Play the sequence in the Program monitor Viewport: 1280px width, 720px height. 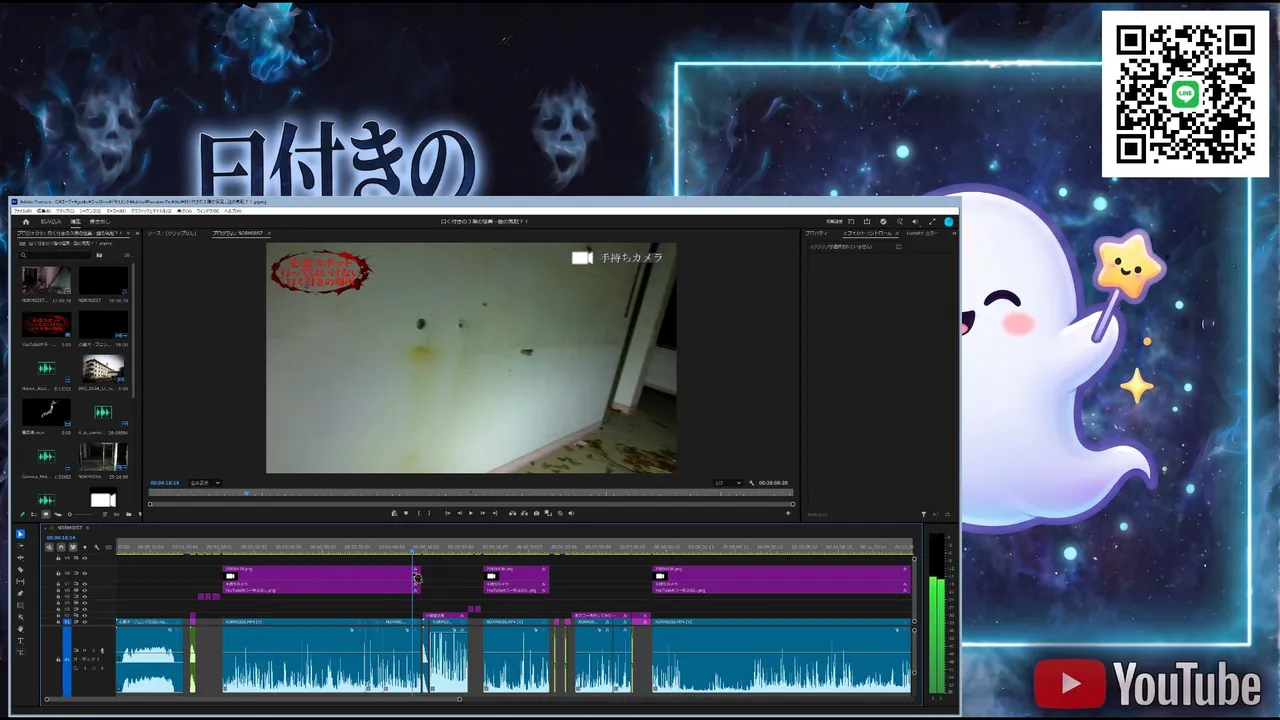click(x=471, y=513)
